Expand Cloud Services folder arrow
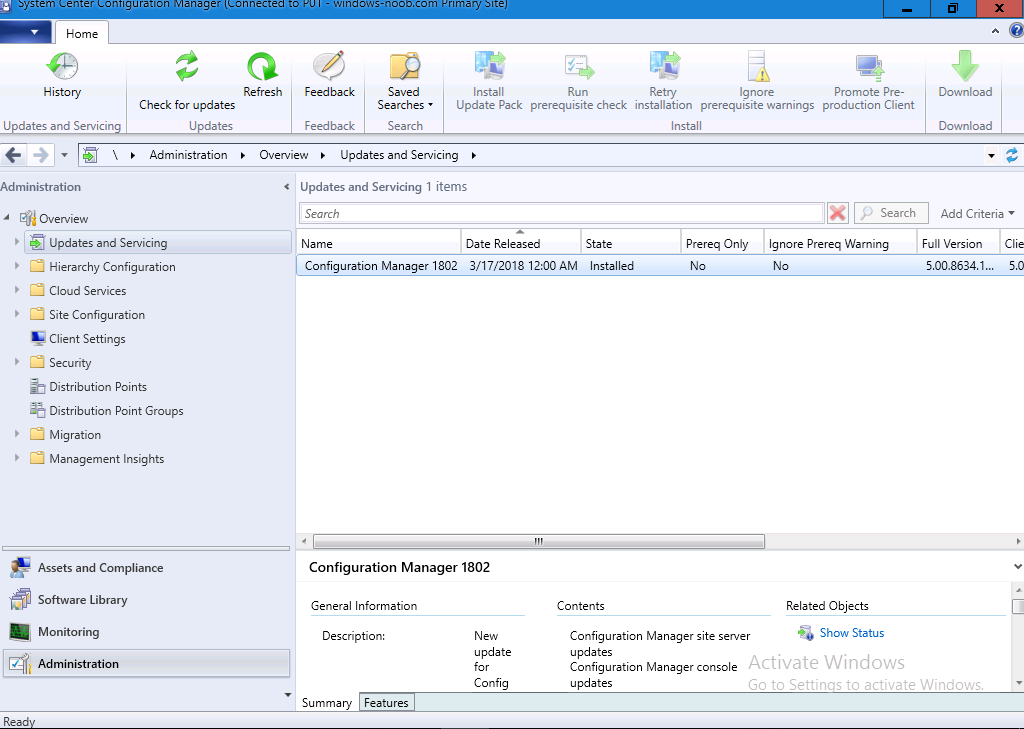1024x729 pixels. point(17,290)
